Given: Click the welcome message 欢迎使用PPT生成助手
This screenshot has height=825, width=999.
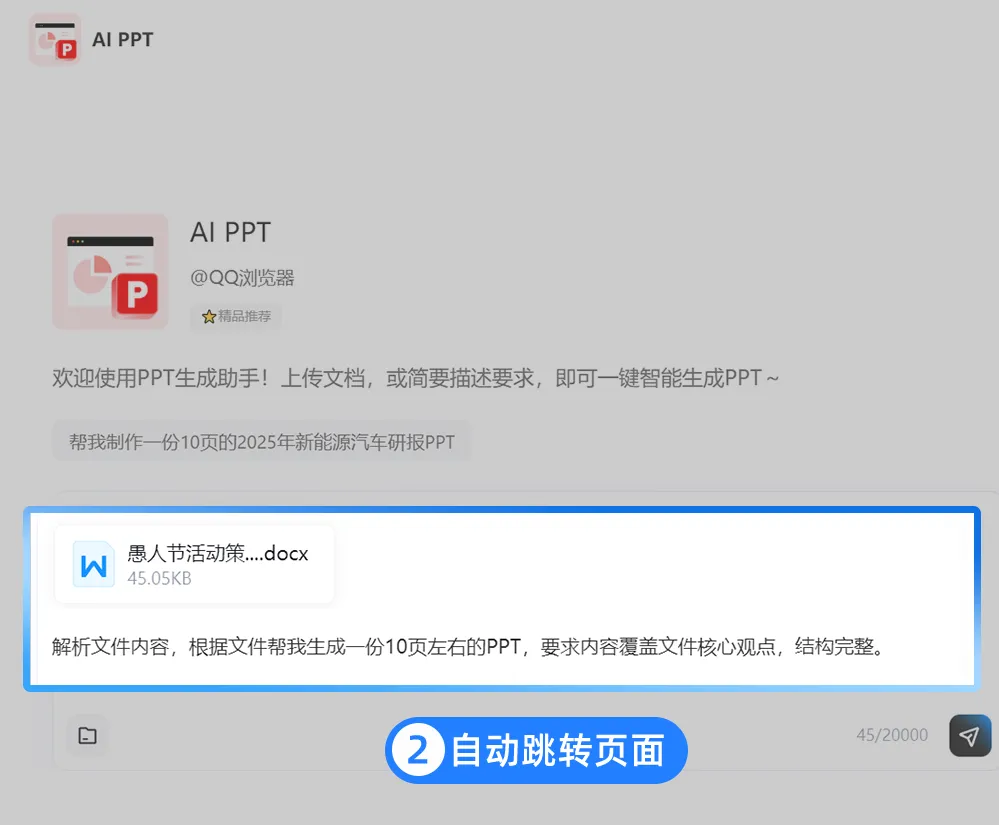Looking at the screenshot, I should pos(415,378).
